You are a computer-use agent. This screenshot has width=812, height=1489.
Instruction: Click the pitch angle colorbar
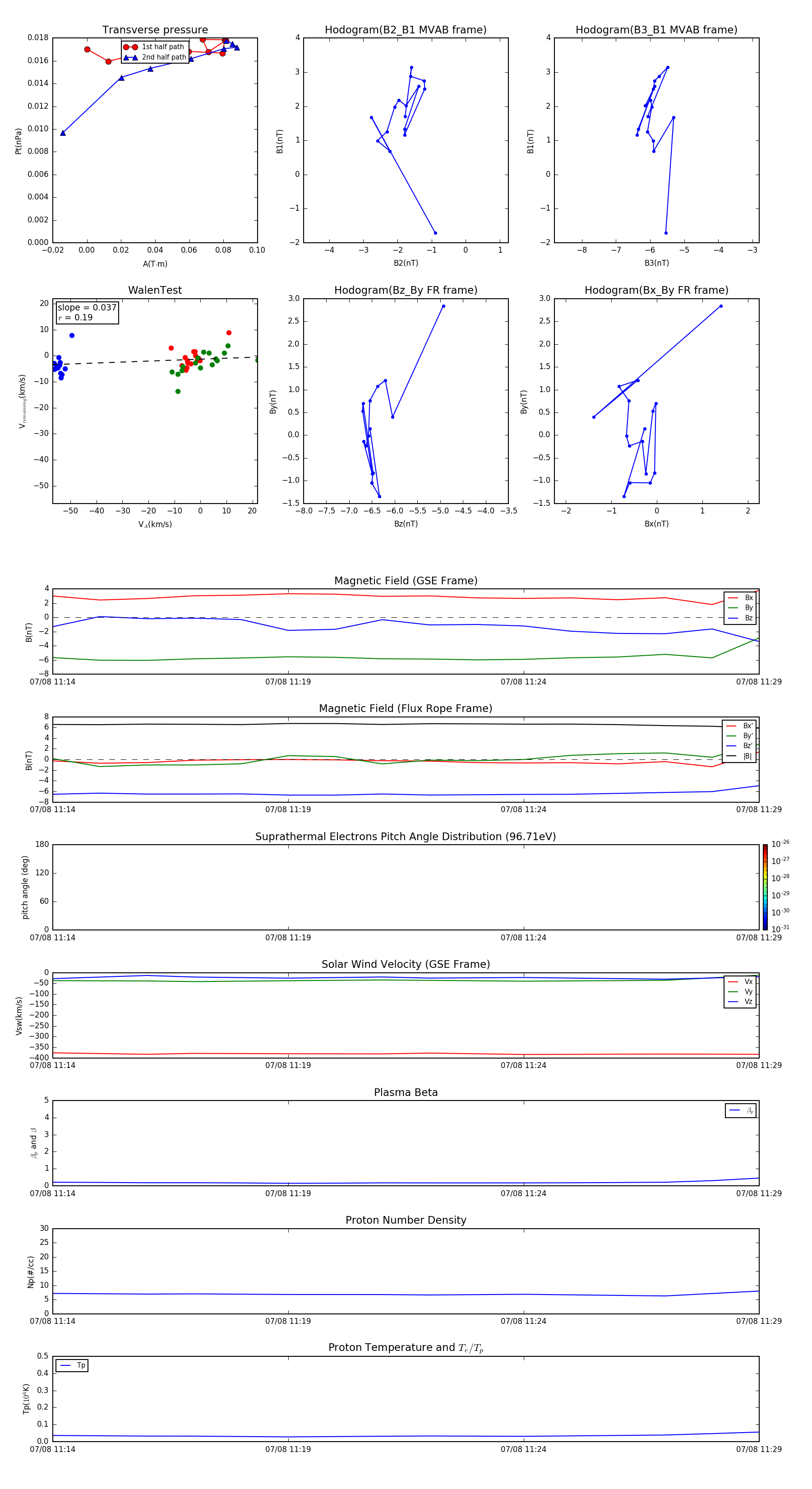click(x=765, y=887)
